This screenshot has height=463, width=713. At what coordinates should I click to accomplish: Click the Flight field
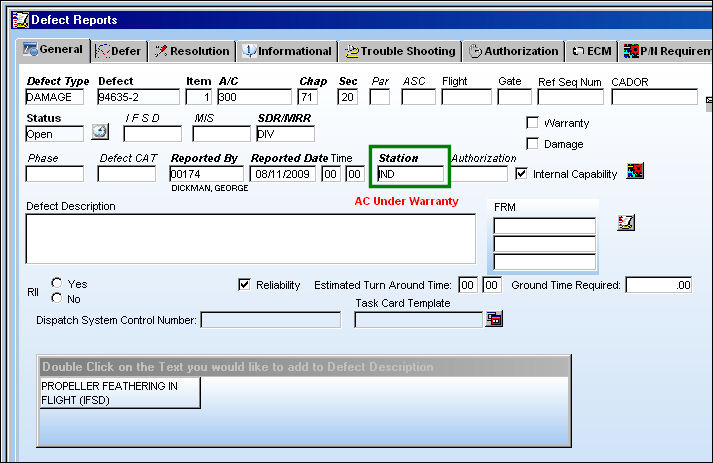pos(467,97)
